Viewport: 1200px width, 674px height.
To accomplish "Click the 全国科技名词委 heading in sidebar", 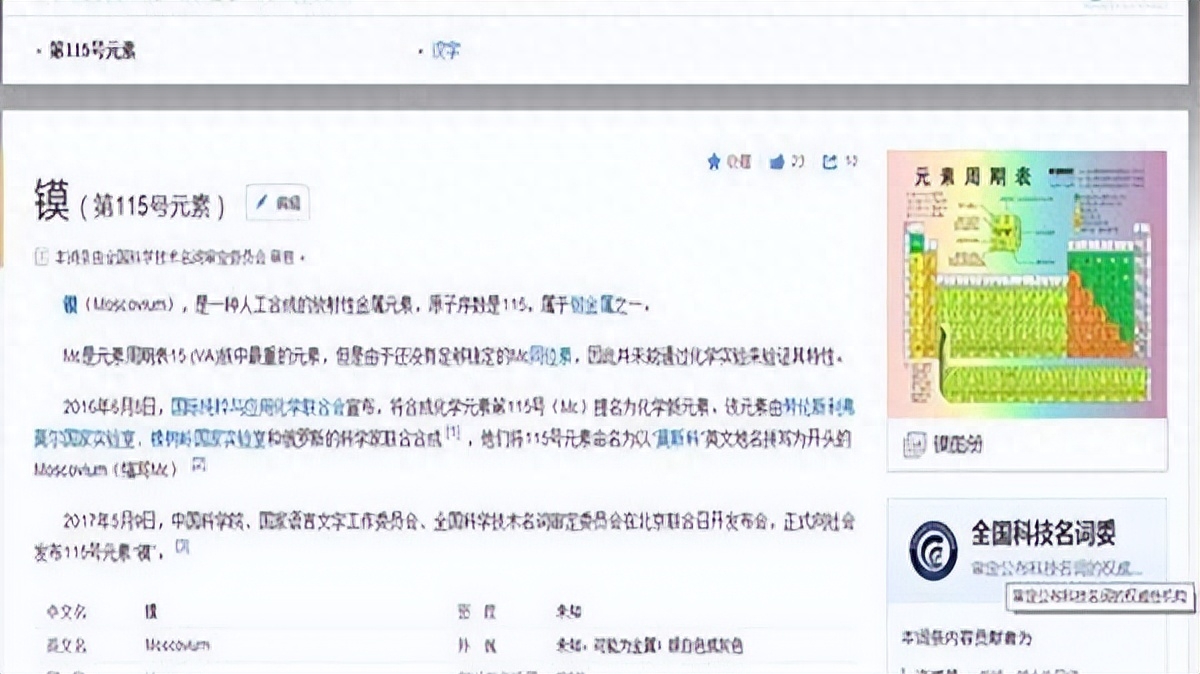I will [x=1043, y=533].
